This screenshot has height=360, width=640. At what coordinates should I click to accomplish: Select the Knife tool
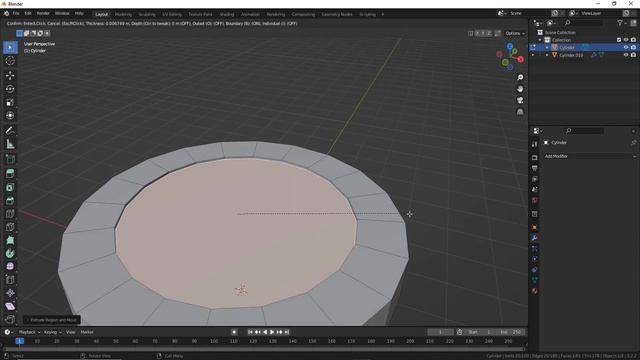[x=10, y=227]
